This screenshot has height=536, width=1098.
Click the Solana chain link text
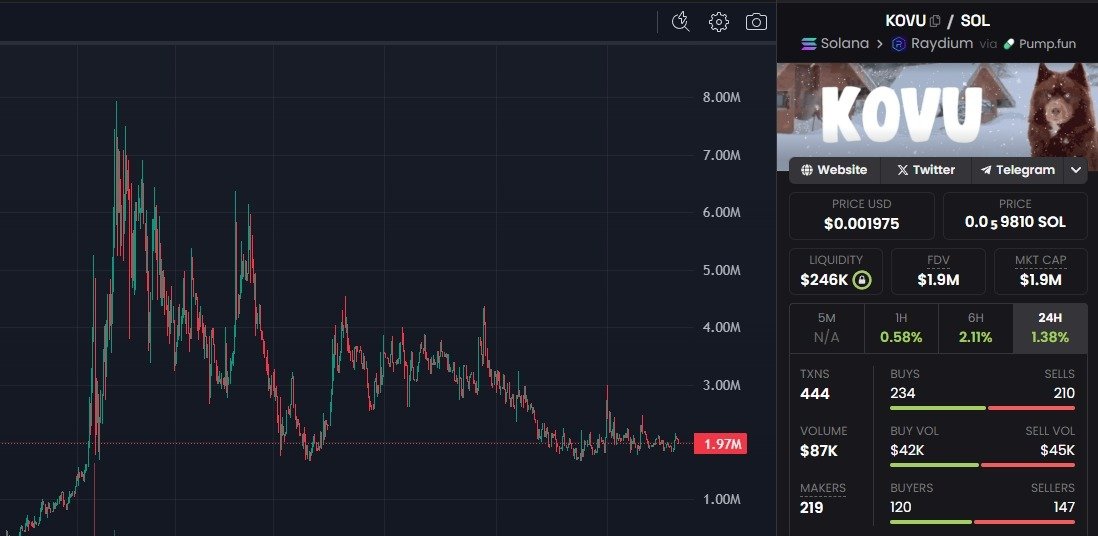(845, 43)
